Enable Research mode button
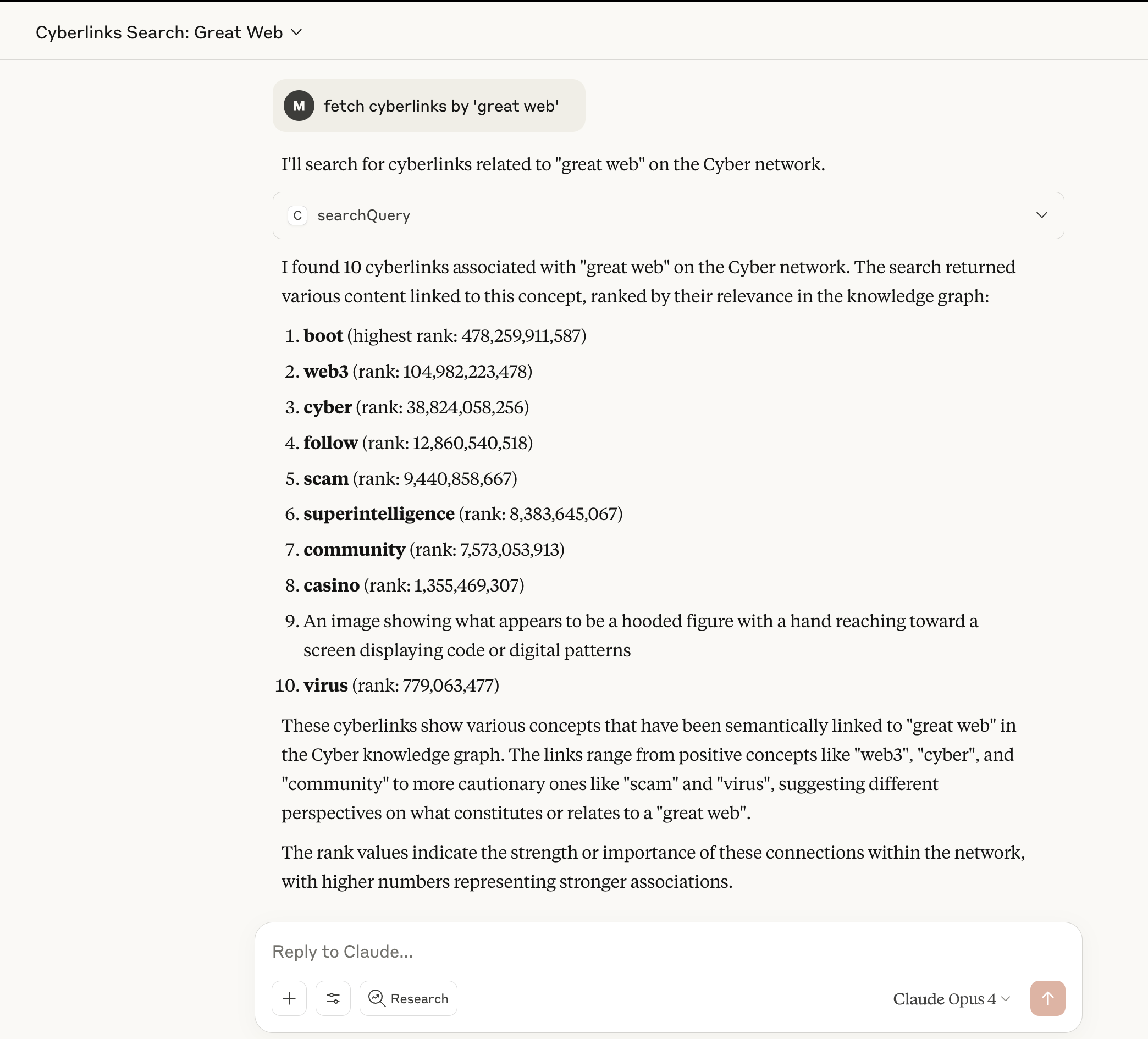The image size is (1148, 1039). (409, 998)
